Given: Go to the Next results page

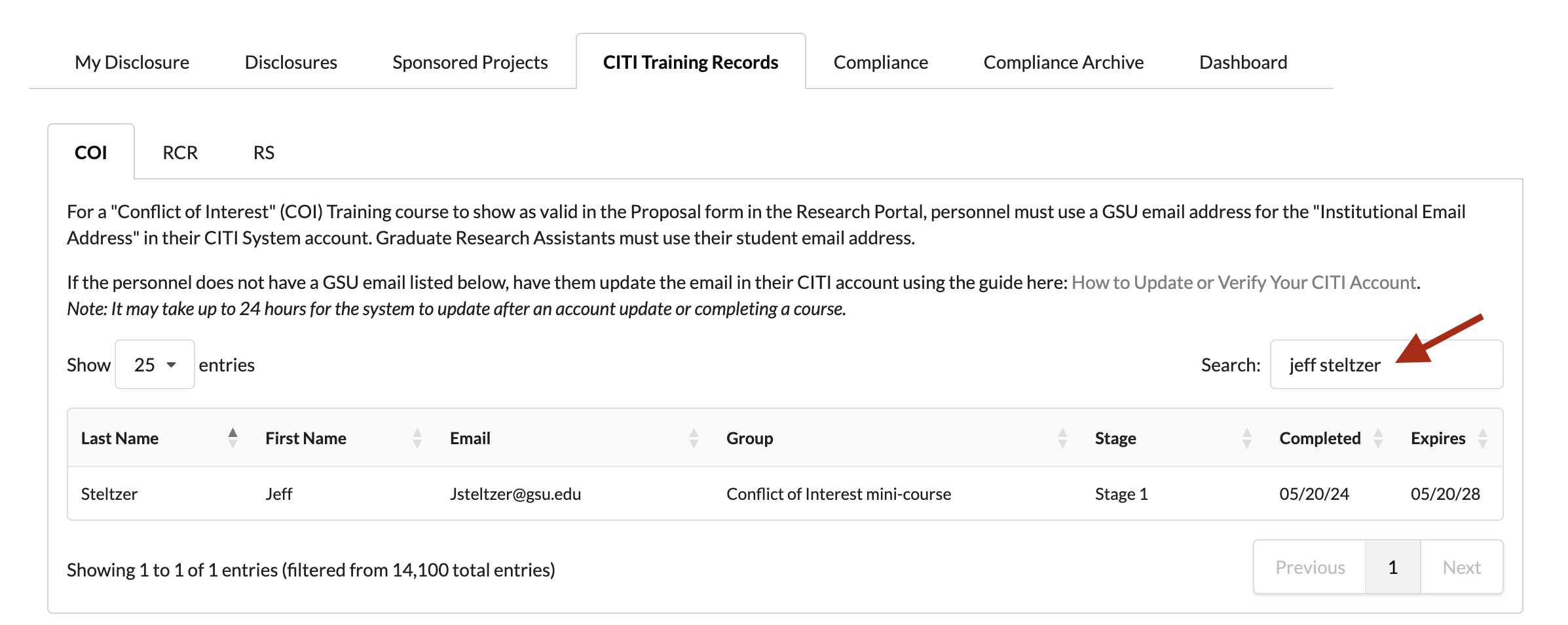Looking at the screenshot, I should click(1461, 567).
